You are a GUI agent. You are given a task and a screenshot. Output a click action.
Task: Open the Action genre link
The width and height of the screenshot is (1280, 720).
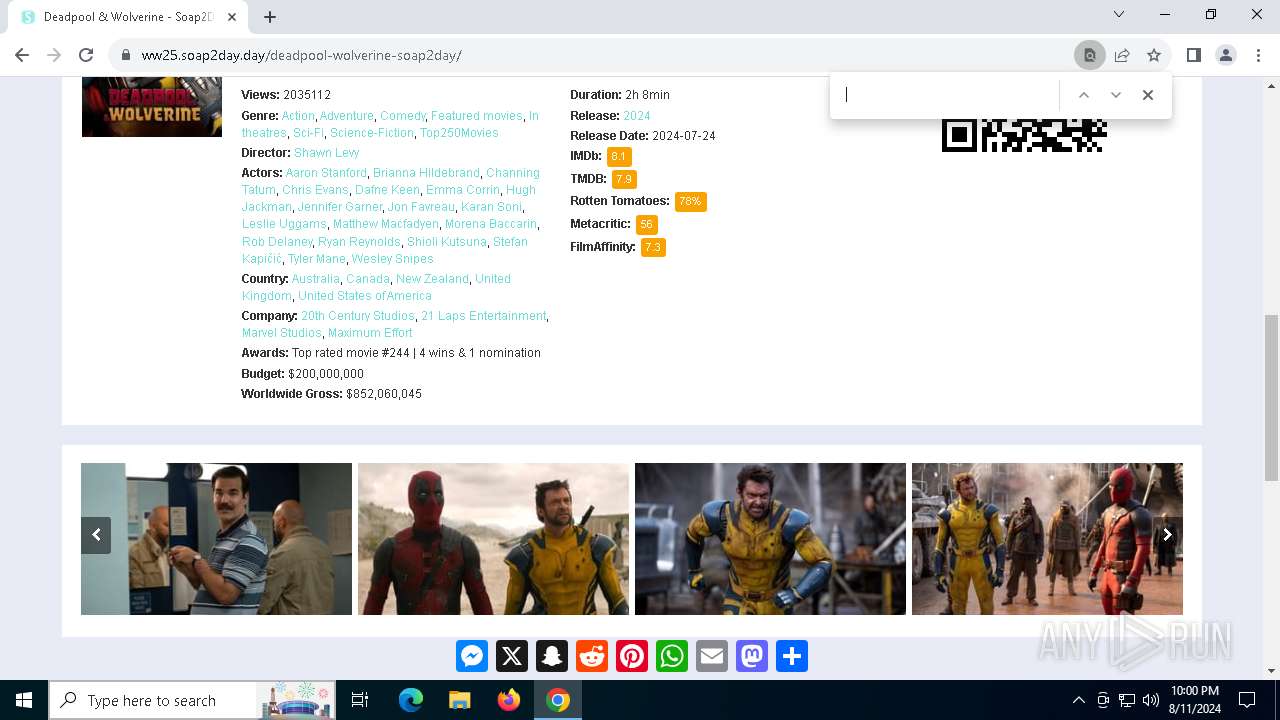298,116
